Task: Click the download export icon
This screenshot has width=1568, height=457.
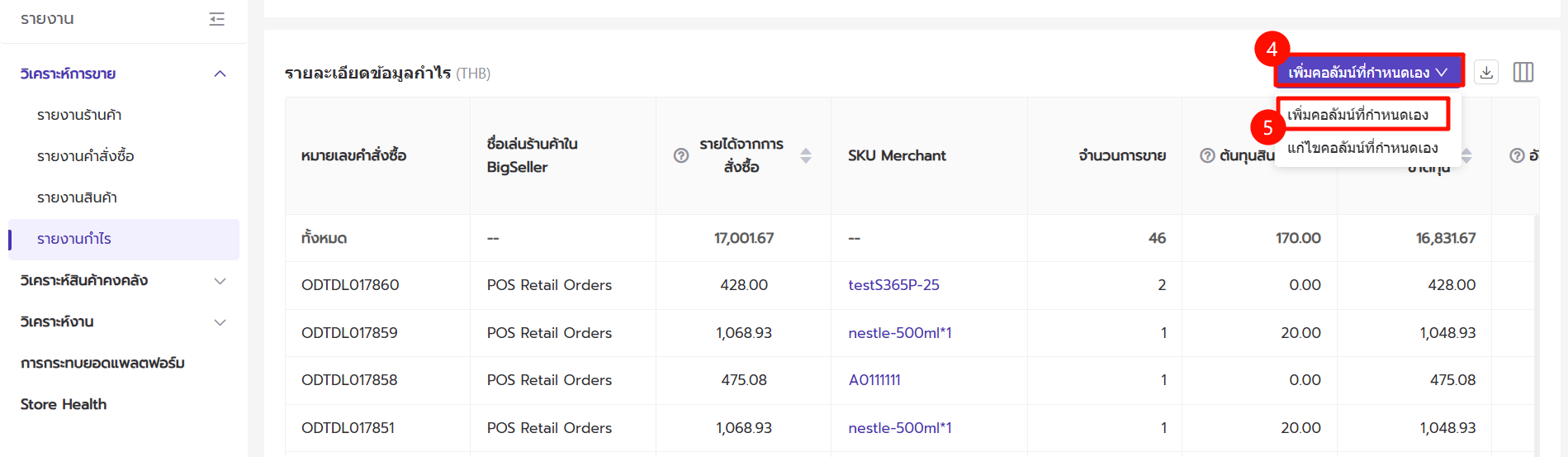Action: 1486,73
